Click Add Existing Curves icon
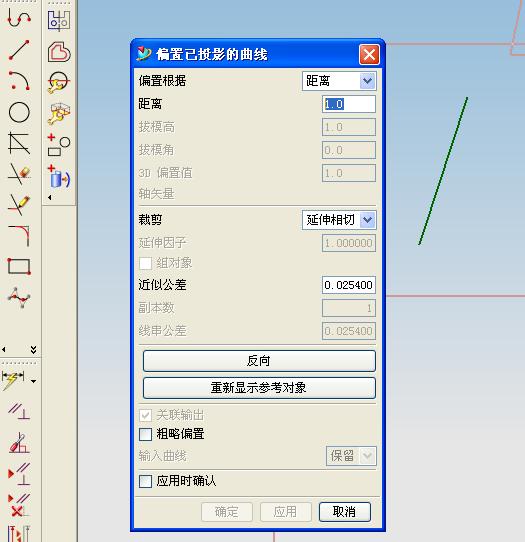This screenshot has height=542, width=525. point(59,144)
